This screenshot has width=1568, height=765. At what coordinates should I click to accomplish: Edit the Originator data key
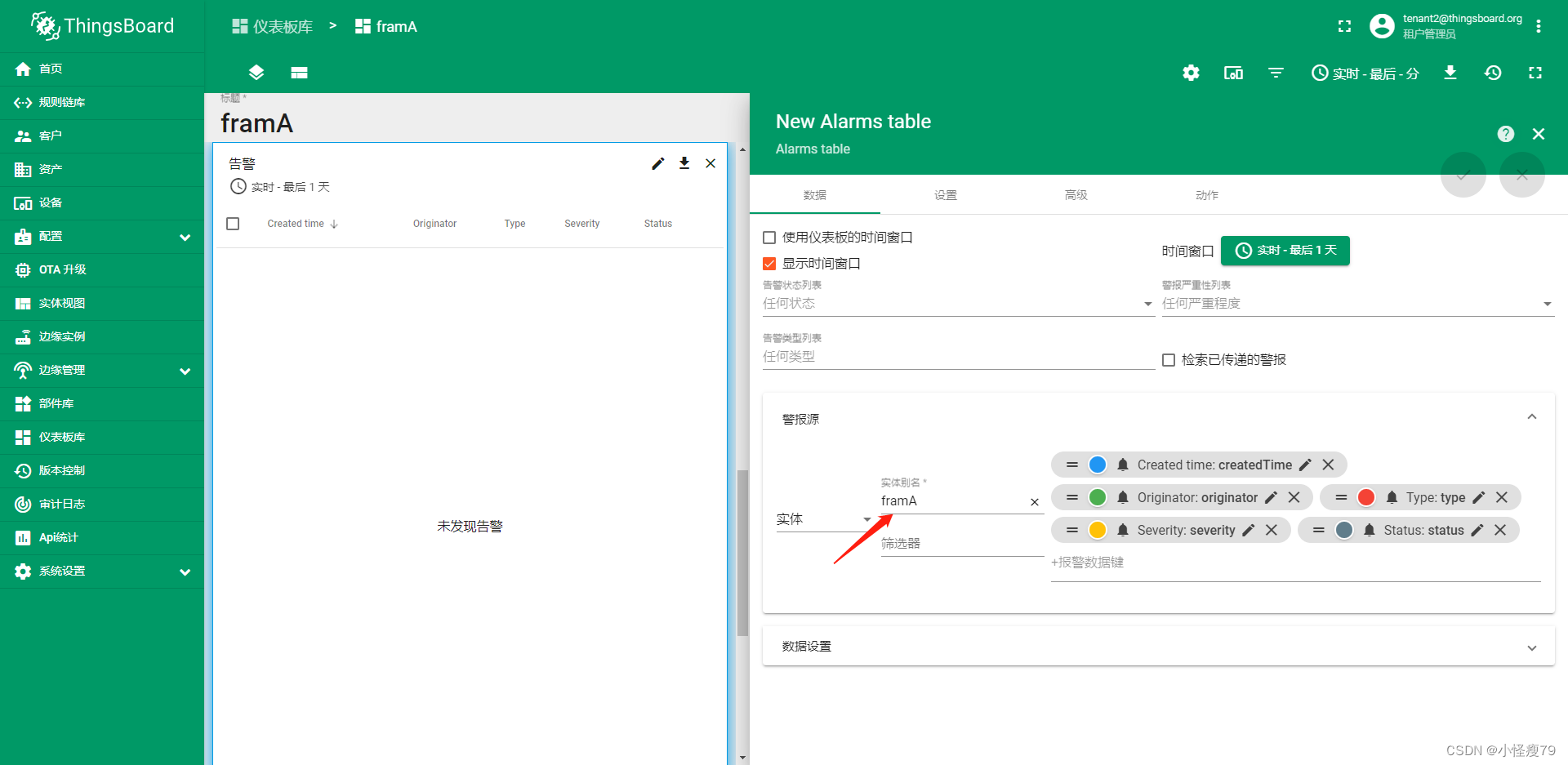1271,497
